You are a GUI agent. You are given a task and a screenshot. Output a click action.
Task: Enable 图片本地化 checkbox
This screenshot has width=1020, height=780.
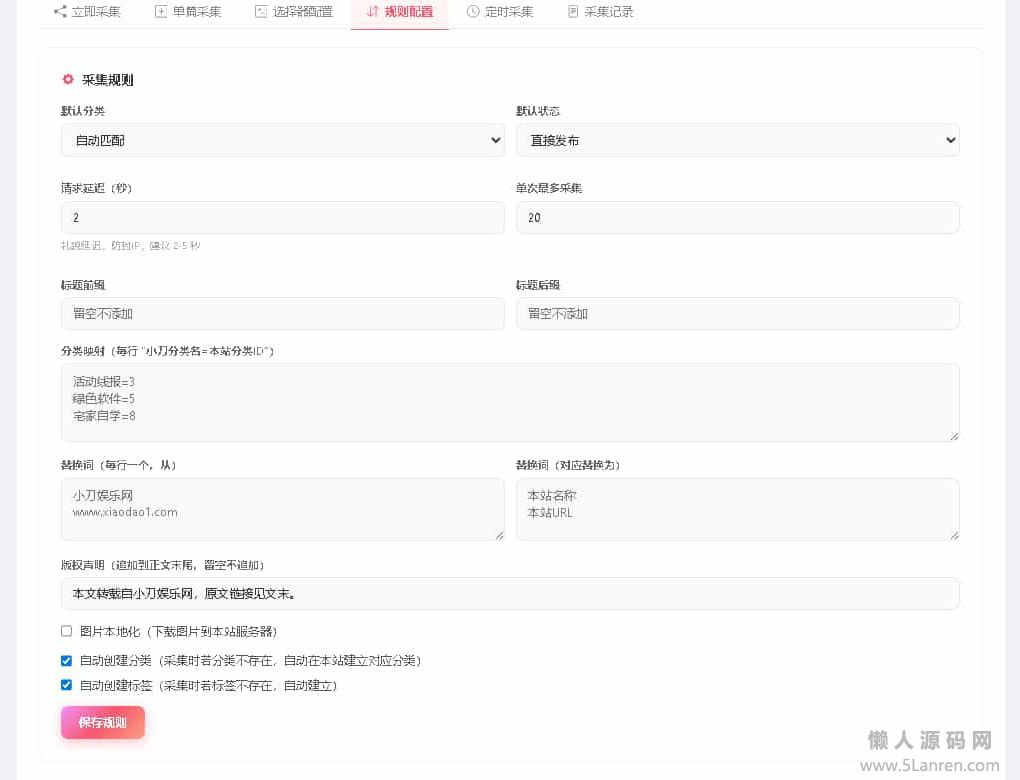66,631
